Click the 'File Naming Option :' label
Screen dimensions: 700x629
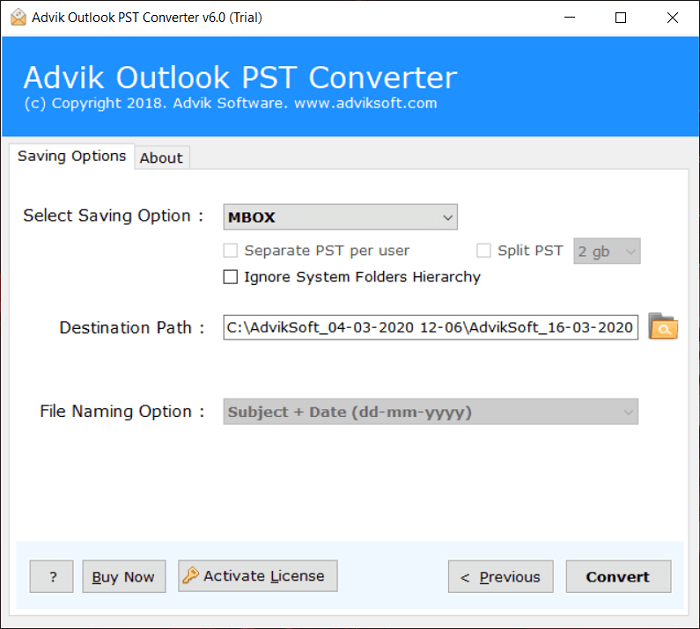(x=122, y=411)
